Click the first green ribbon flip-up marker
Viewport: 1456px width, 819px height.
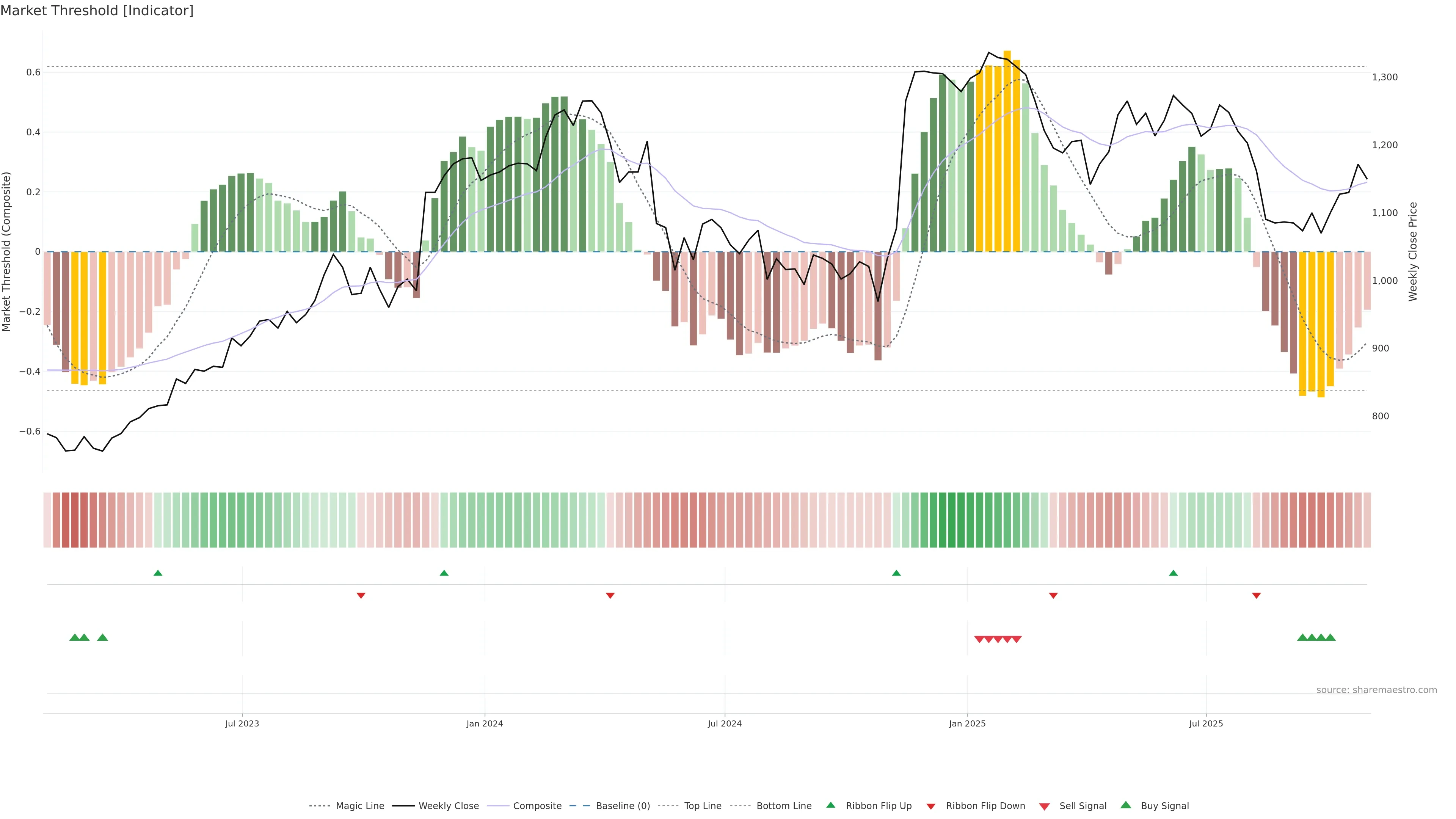coord(158,573)
